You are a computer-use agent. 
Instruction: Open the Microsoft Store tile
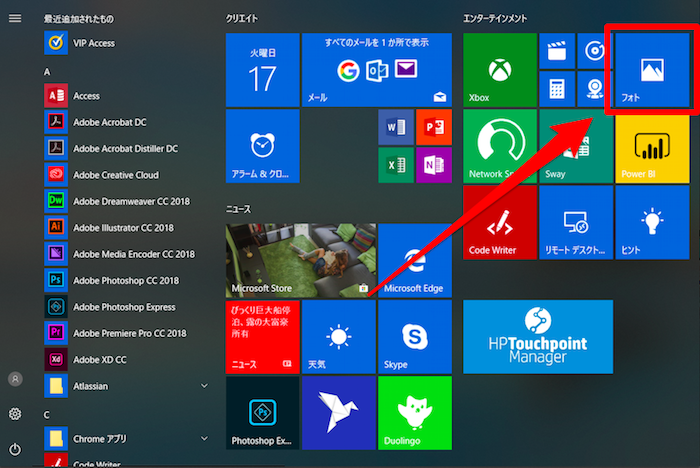[x=300, y=261]
